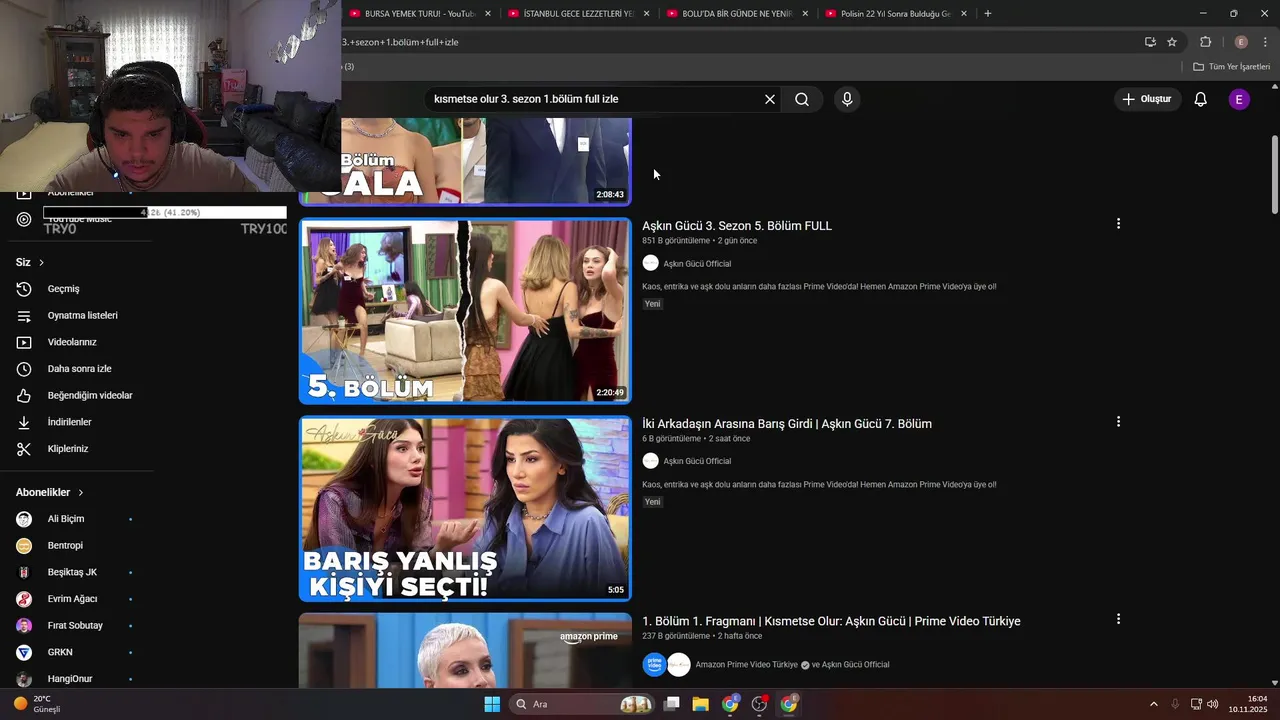Open Tüm Yer İşaretleri bookmarks folder
This screenshot has width=1280, height=720.
point(1231,67)
